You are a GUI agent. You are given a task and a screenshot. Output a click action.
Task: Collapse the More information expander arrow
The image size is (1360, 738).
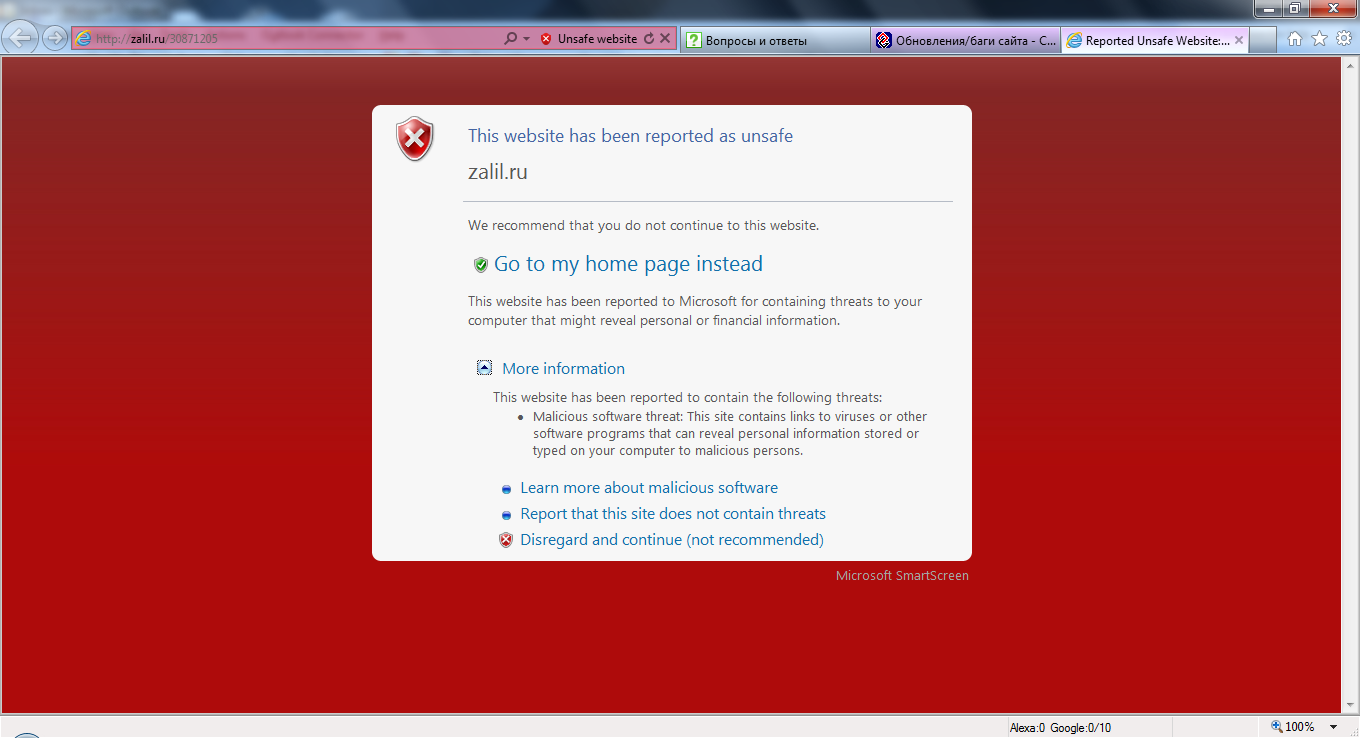coord(484,368)
